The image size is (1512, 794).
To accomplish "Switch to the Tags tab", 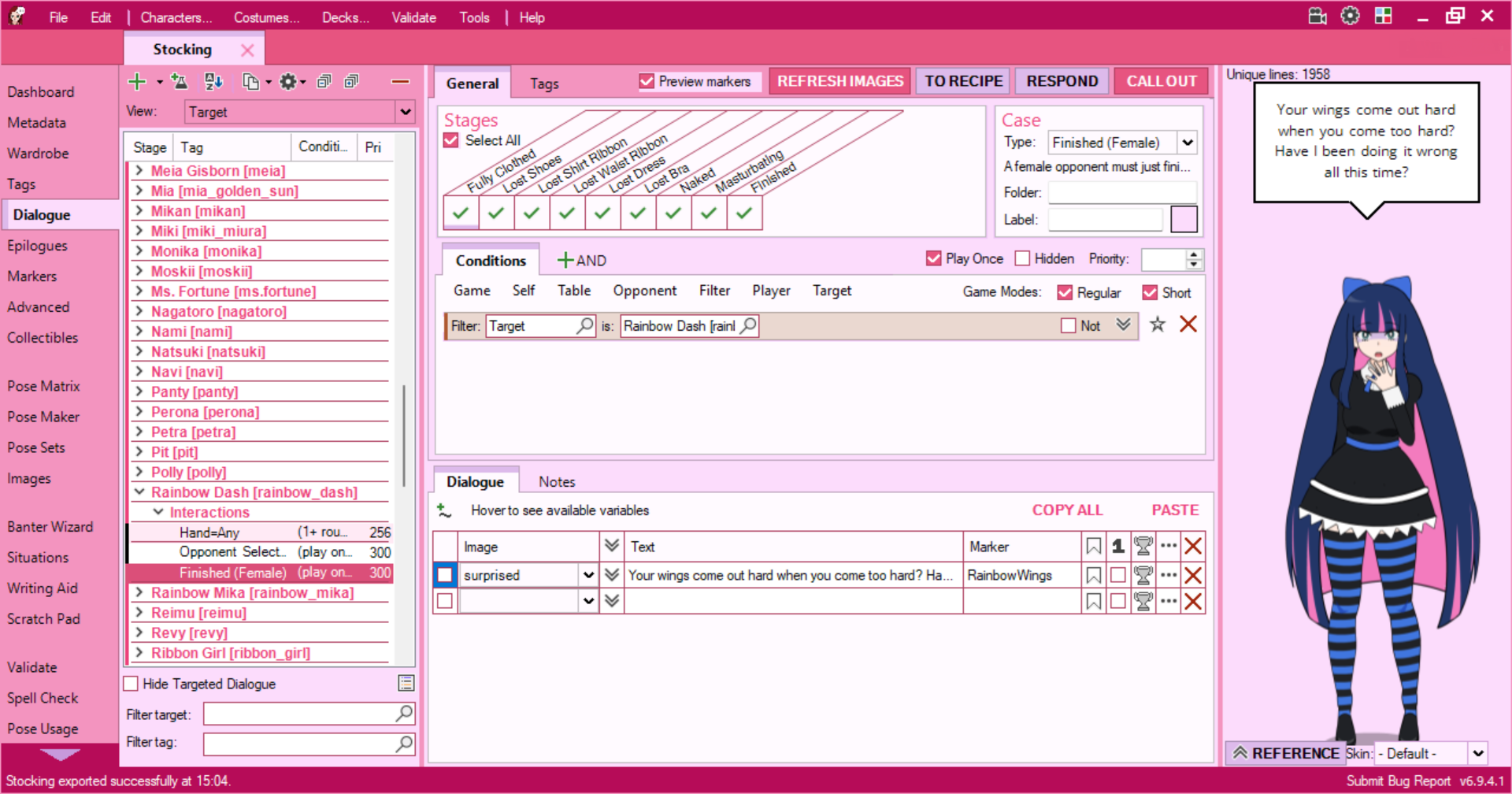I will (544, 83).
